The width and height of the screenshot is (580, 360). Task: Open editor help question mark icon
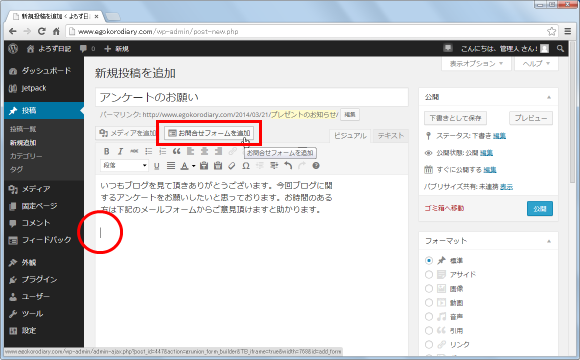[x=316, y=166]
